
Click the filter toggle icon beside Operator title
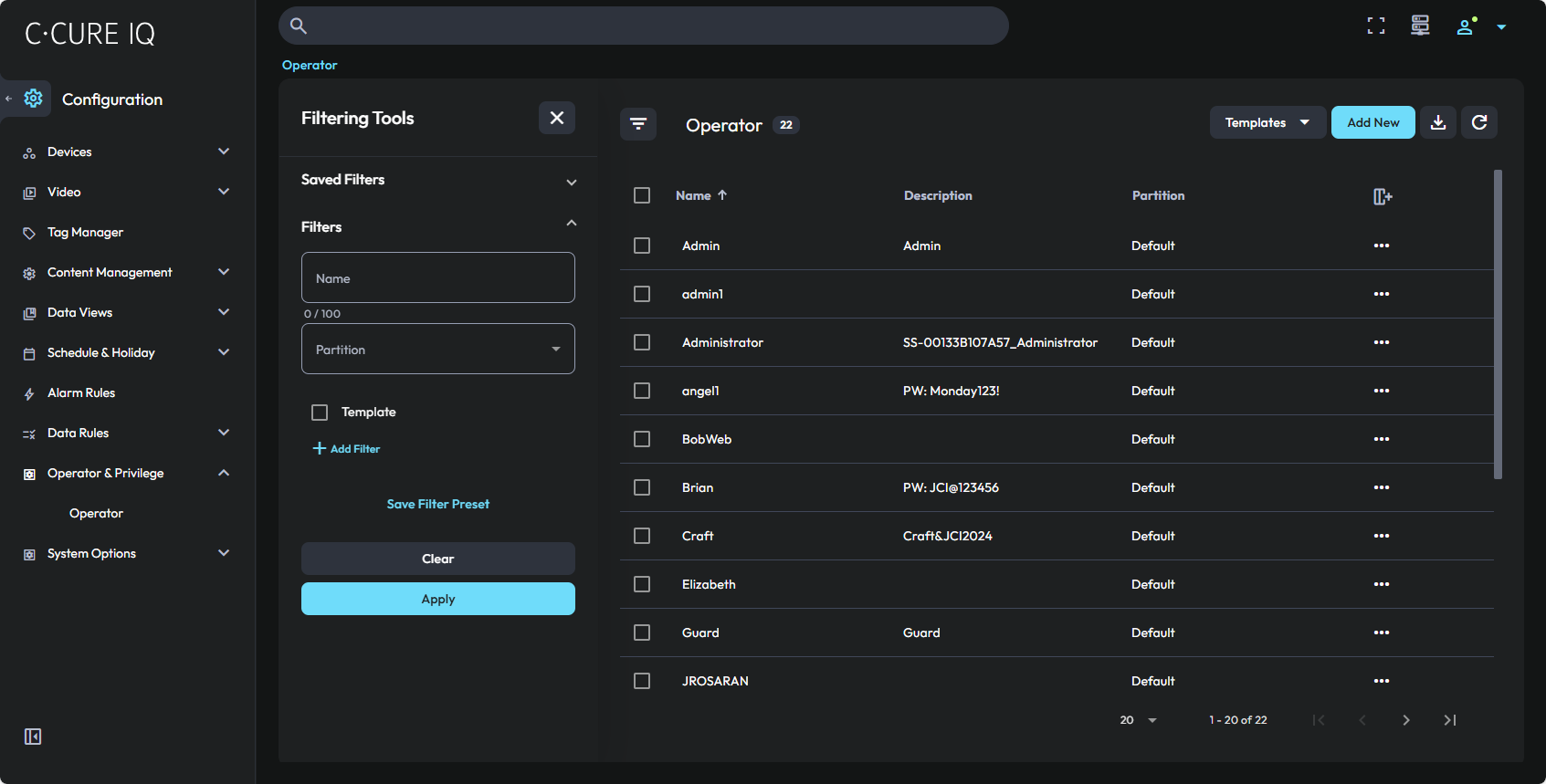click(x=638, y=124)
